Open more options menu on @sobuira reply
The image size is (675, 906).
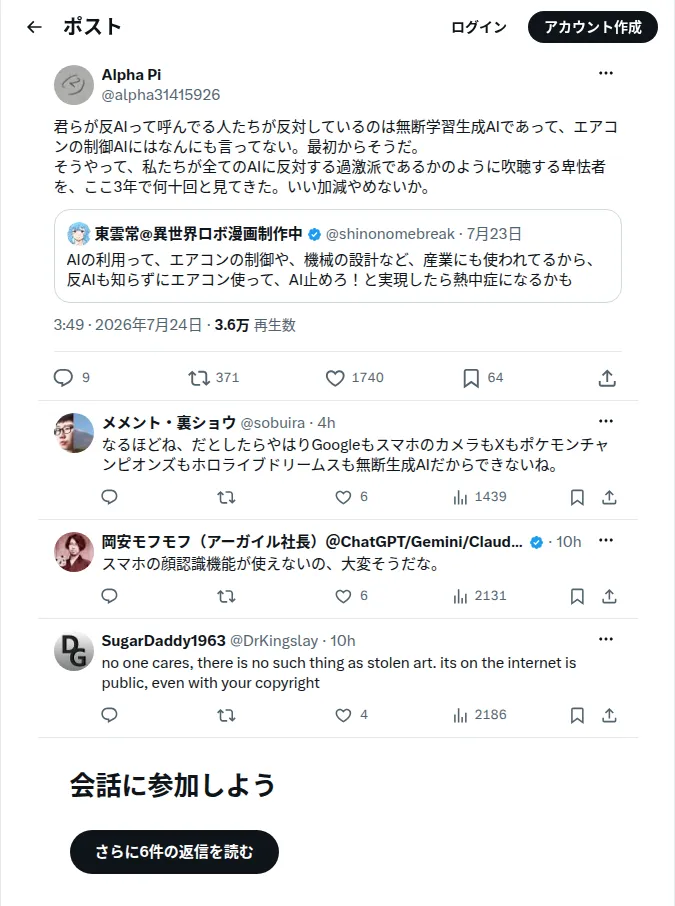click(606, 421)
